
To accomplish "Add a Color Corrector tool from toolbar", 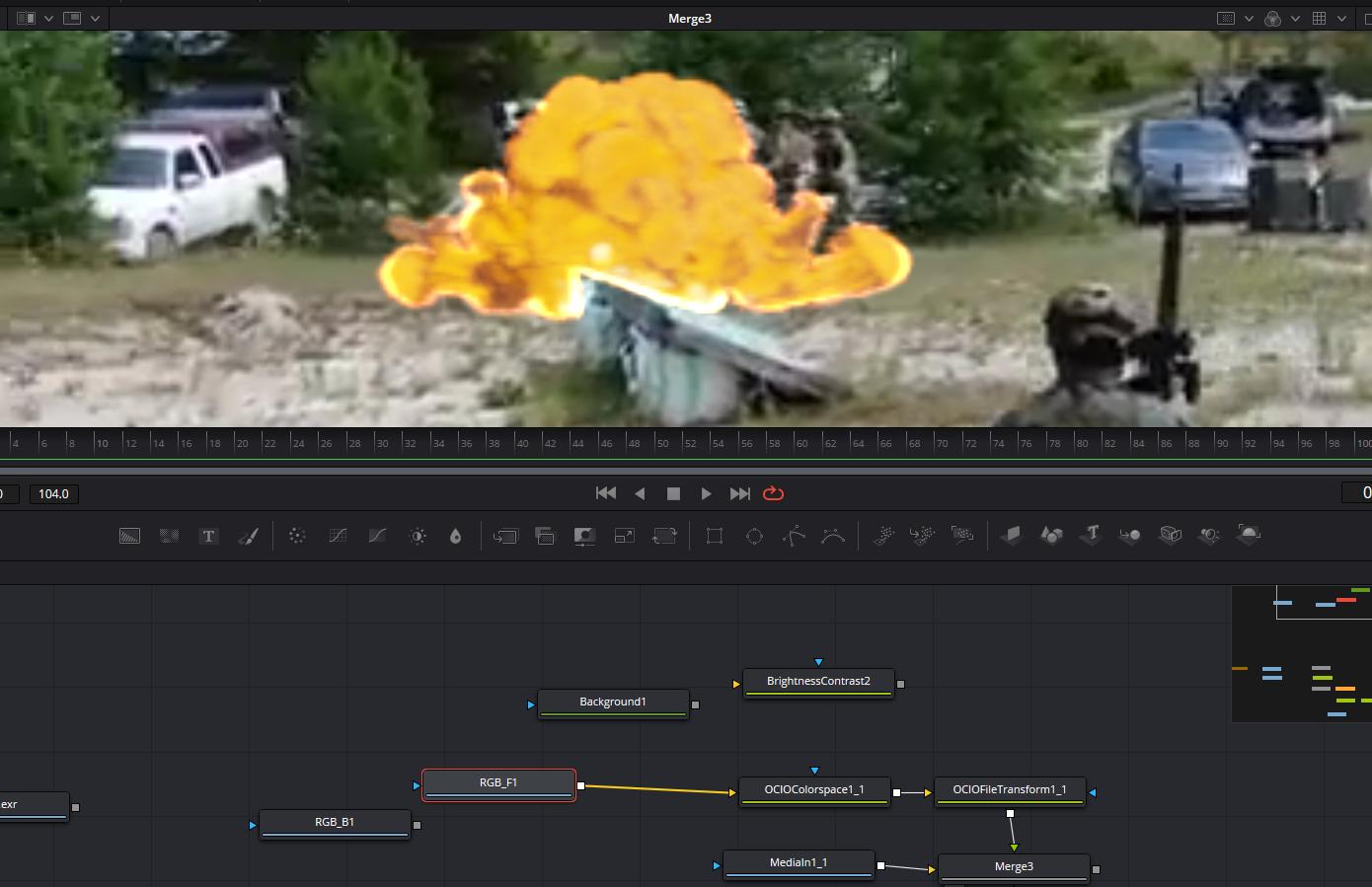I will click(x=338, y=536).
